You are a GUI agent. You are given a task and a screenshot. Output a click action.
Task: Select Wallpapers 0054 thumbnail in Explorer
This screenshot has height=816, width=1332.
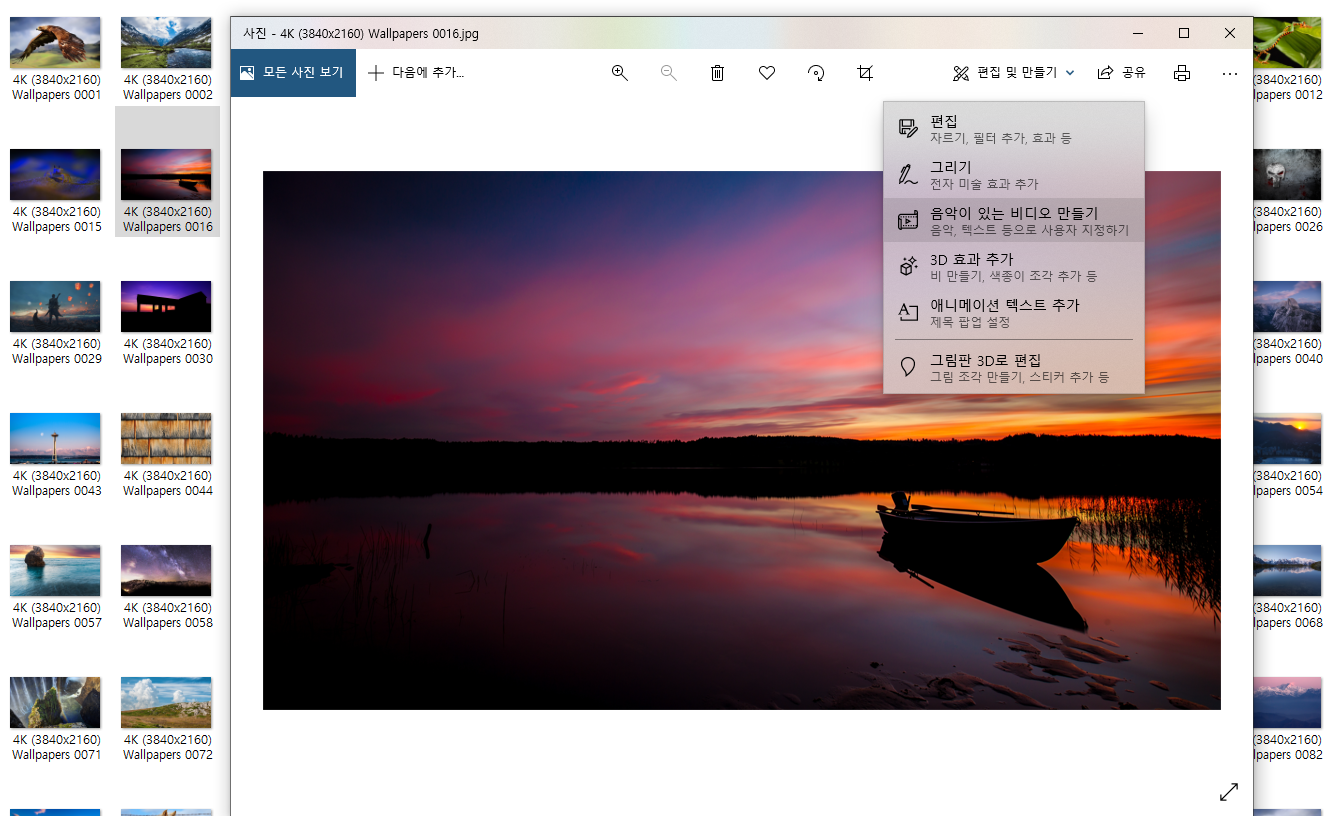pos(1288,438)
